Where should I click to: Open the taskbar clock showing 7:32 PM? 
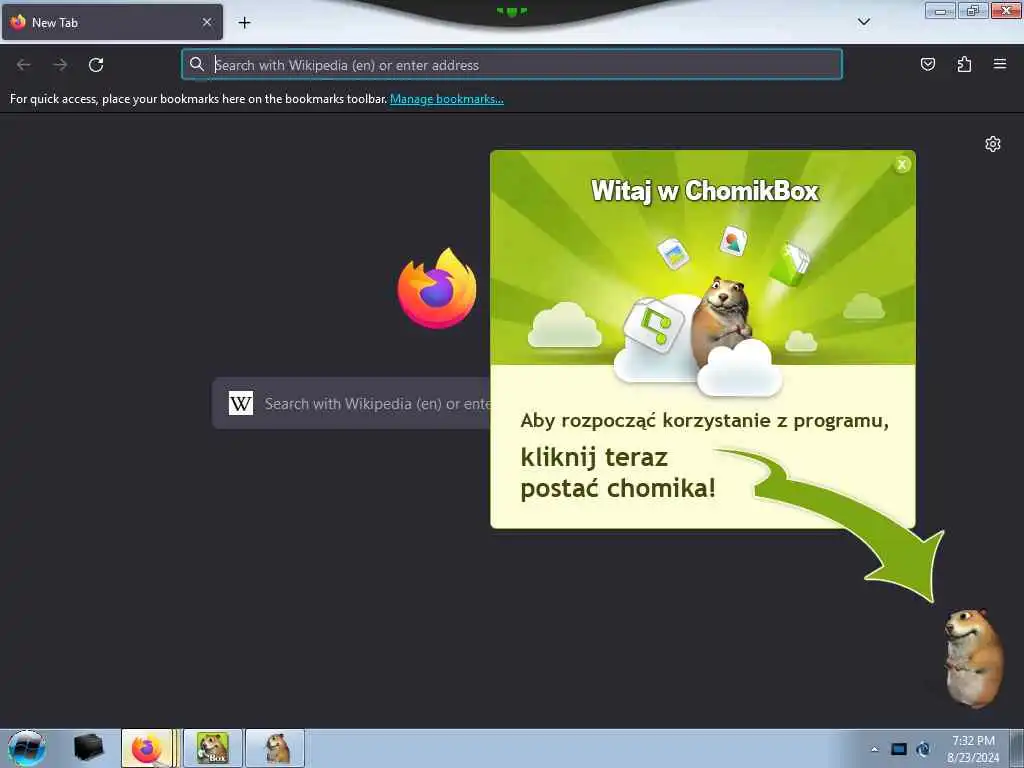click(x=973, y=749)
